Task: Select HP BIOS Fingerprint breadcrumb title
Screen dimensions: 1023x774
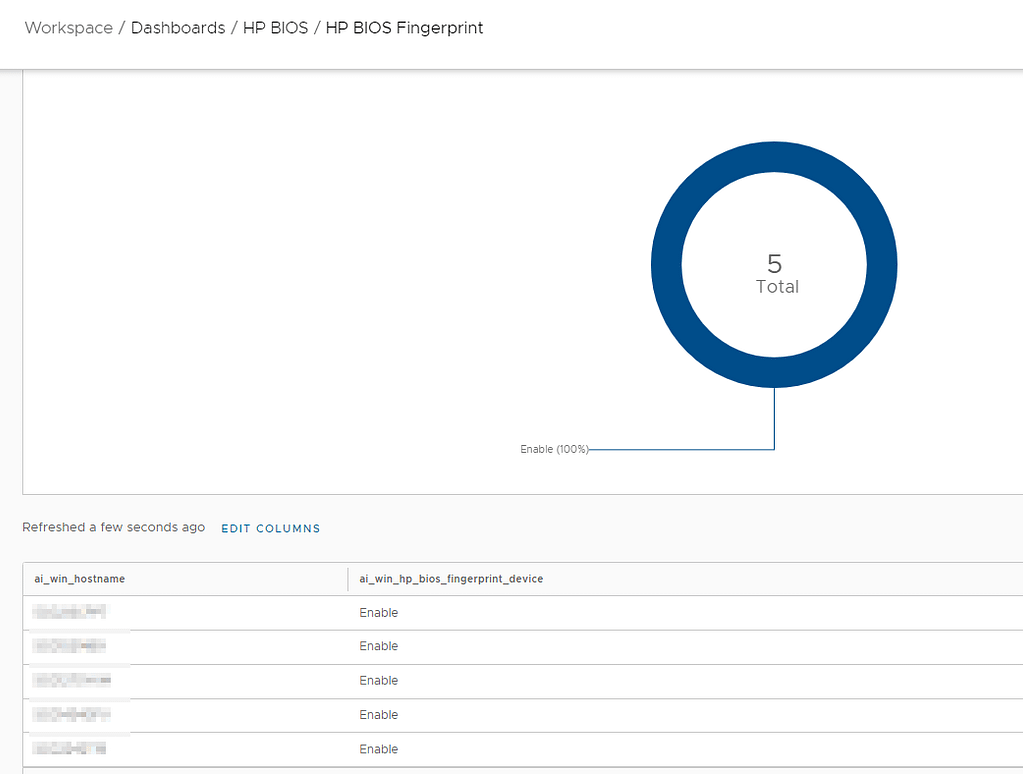Action: [405, 28]
